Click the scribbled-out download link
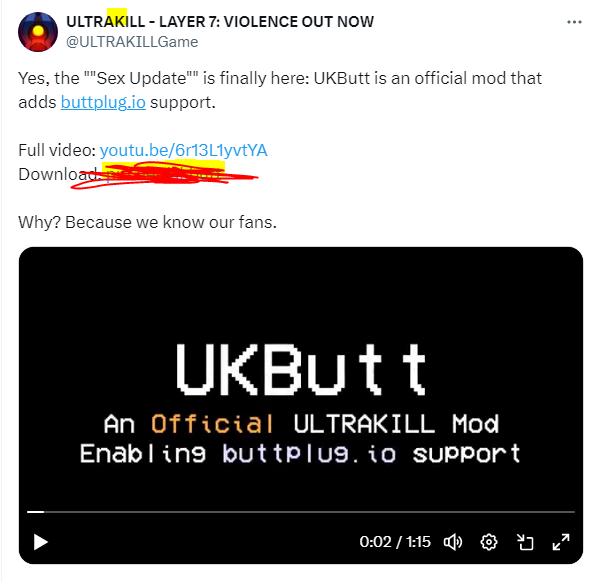This screenshot has height=582, width=597. pos(164,175)
